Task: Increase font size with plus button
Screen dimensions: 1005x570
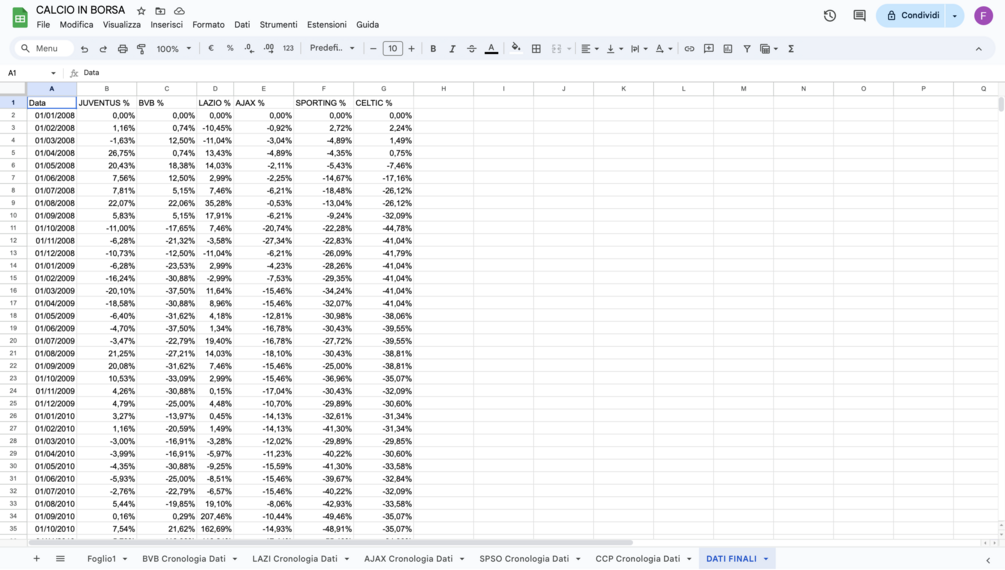Action: click(411, 49)
